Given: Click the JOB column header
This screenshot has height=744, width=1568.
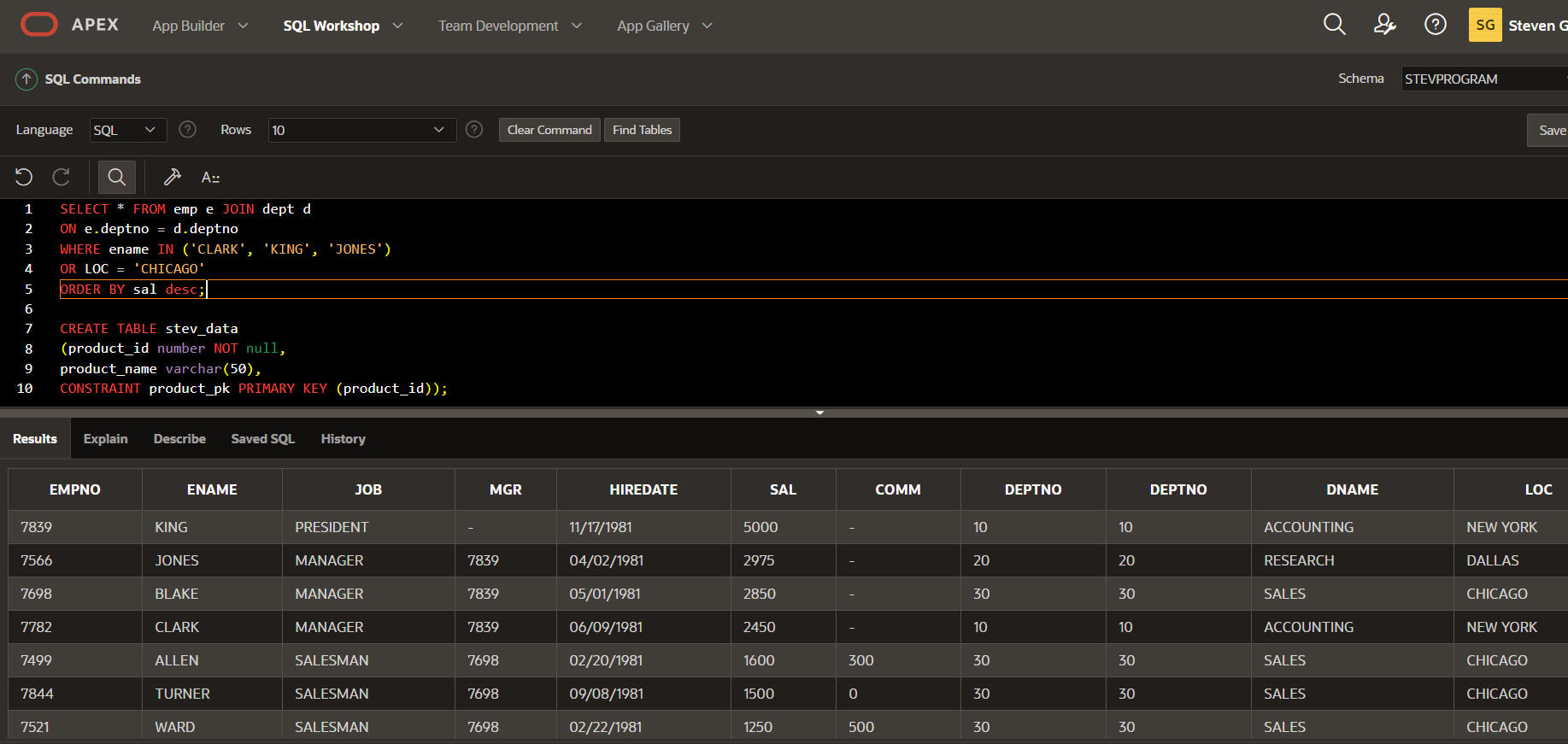Looking at the screenshot, I should click(x=368, y=489).
